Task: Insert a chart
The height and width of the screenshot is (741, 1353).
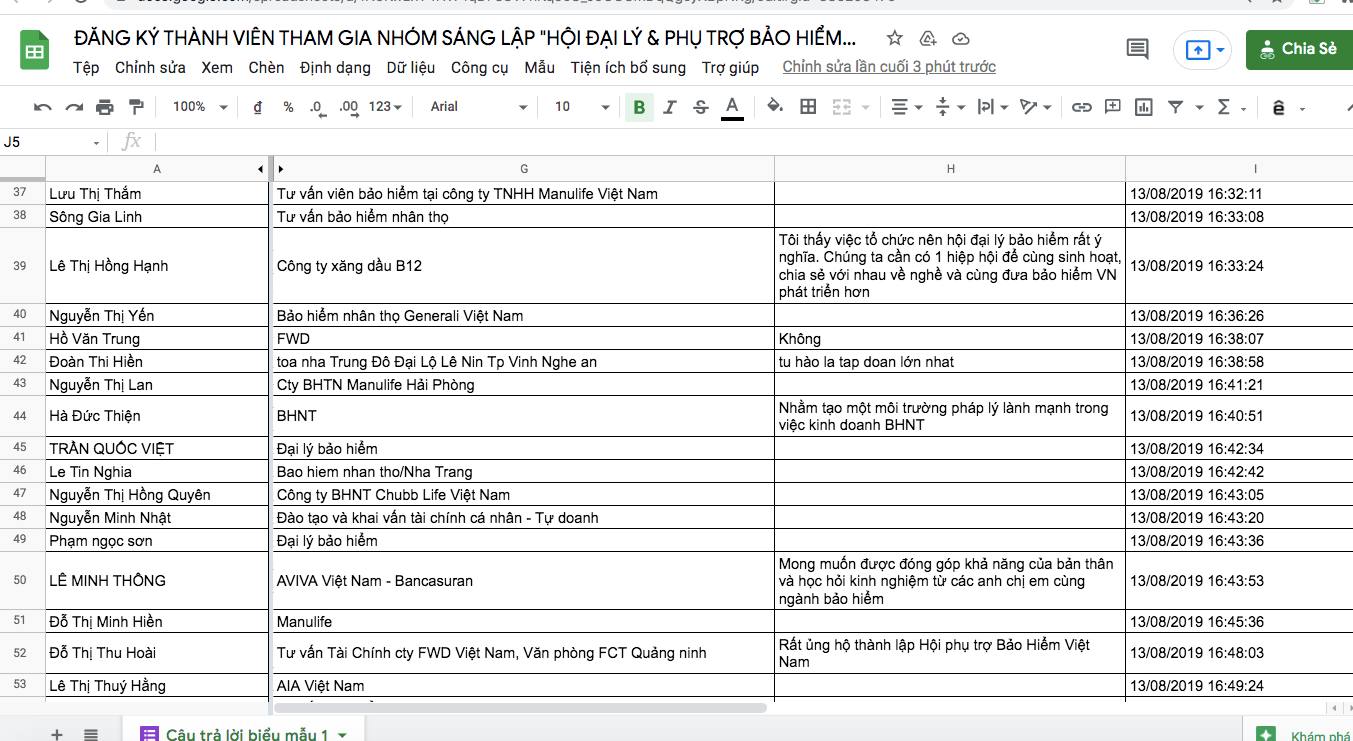Action: 1144,107
